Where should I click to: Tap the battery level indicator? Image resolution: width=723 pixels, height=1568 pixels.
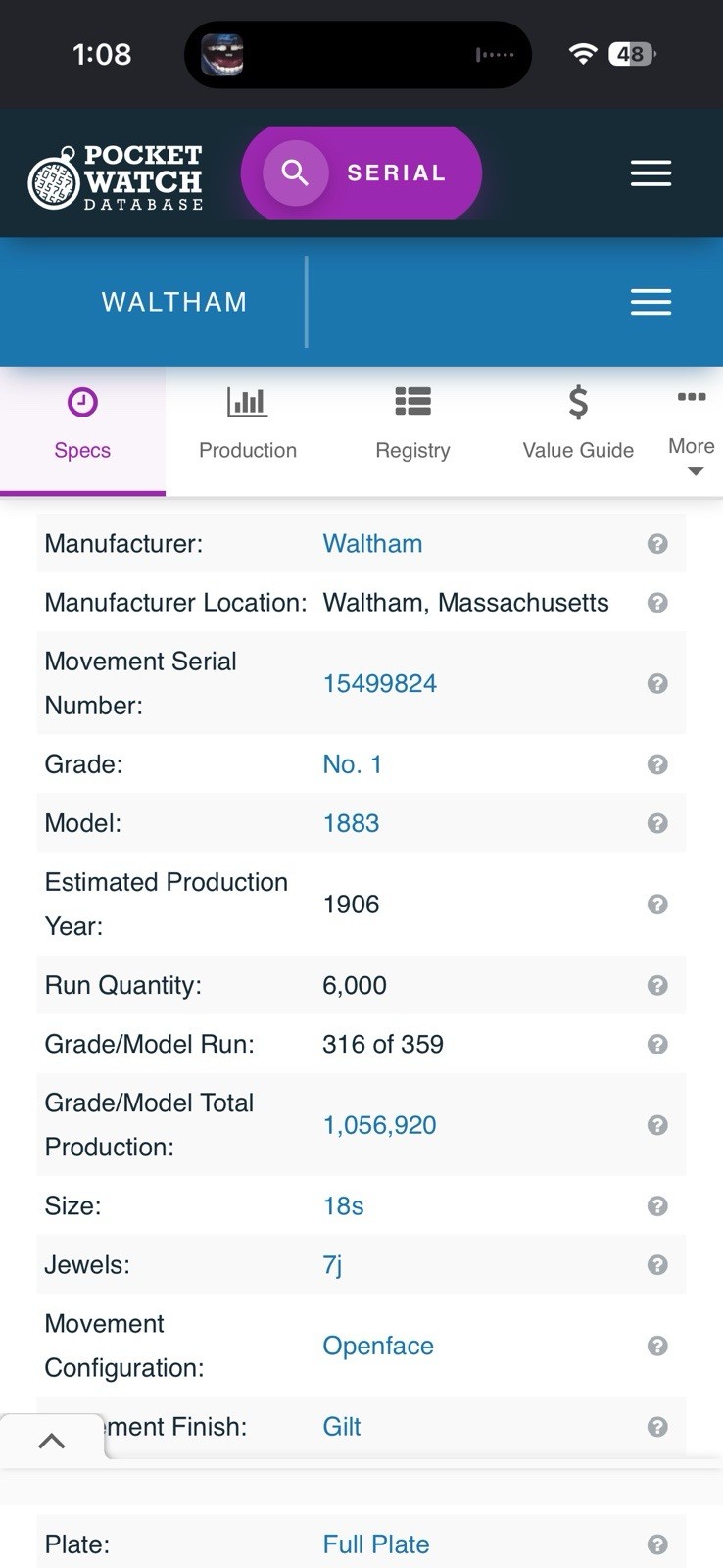[632, 54]
